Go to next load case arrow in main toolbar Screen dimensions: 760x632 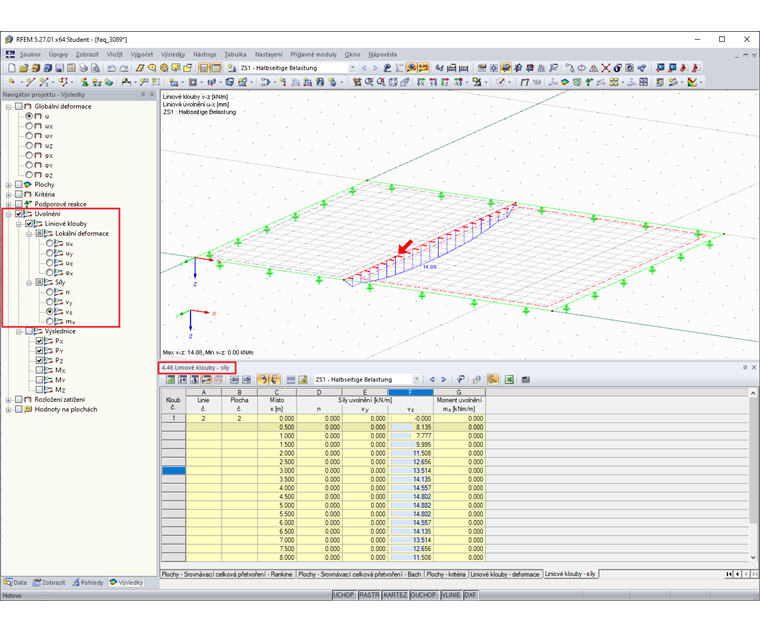tap(375, 68)
